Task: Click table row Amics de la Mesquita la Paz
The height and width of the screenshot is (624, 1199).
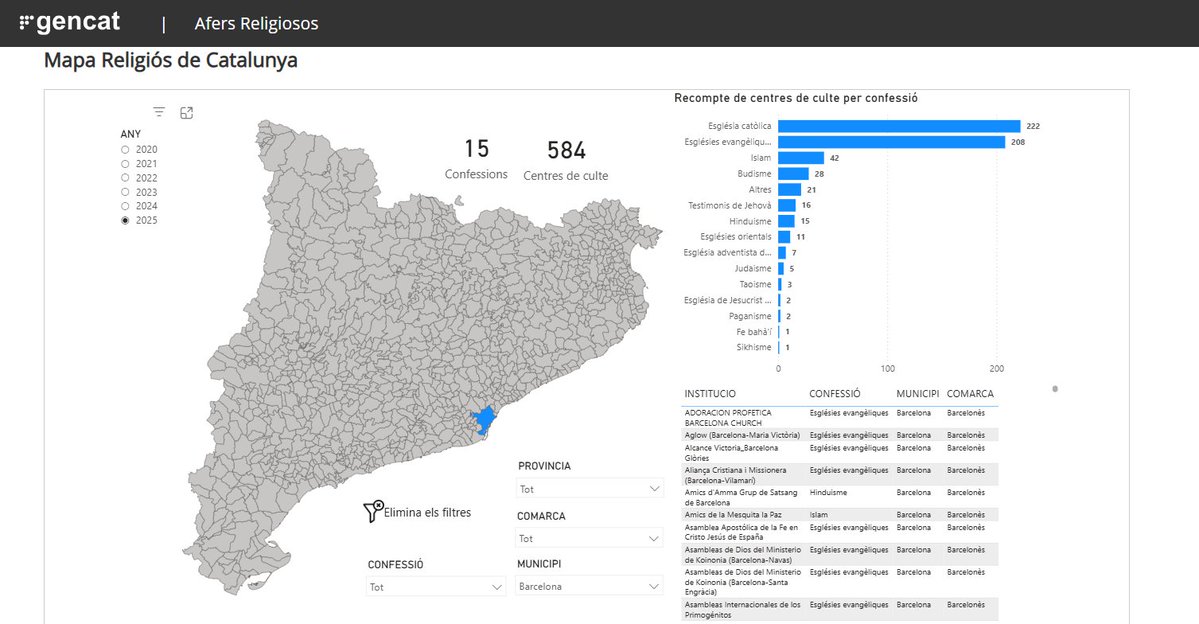Action: pos(840,515)
